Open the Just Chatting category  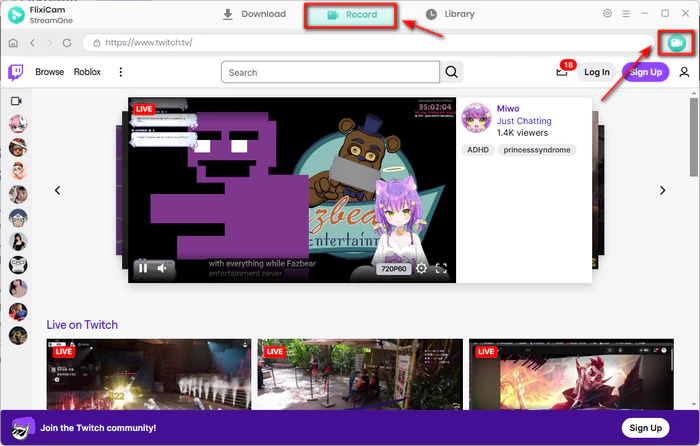click(524, 121)
